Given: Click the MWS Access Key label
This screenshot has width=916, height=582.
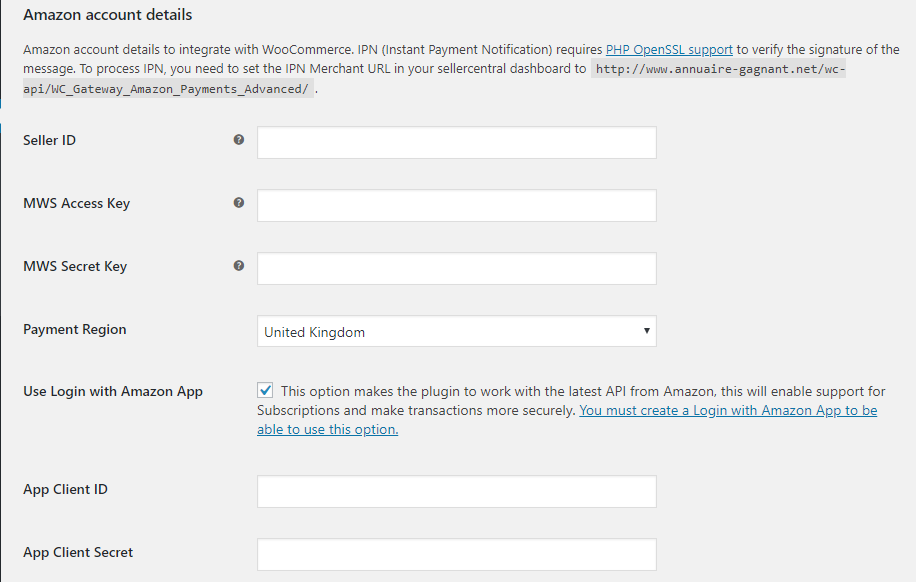Looking at the screenshot, I should (77, 203).
